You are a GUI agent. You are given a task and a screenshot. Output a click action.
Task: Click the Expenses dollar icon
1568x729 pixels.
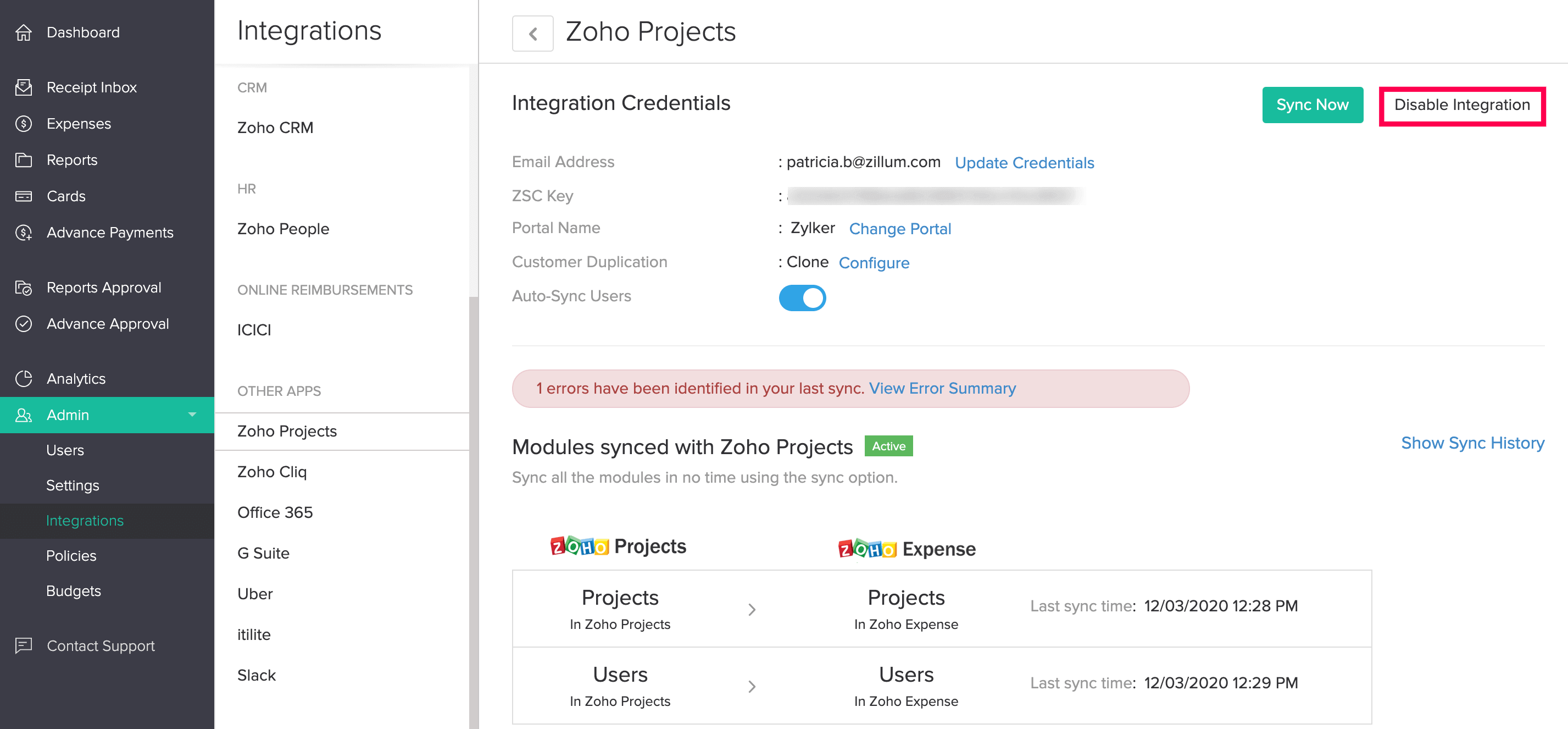(24, 124)
